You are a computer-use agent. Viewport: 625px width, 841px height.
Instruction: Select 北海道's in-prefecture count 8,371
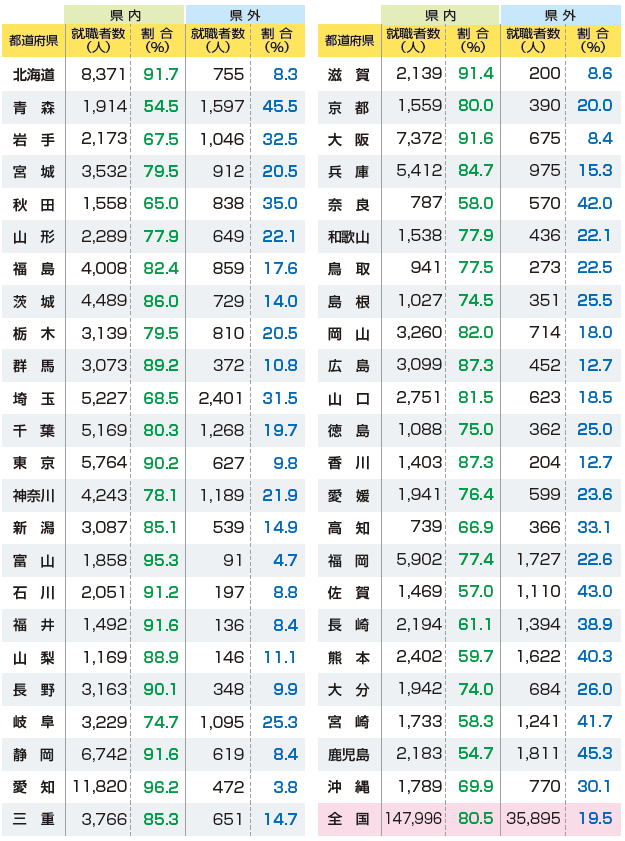coord(104,75)
